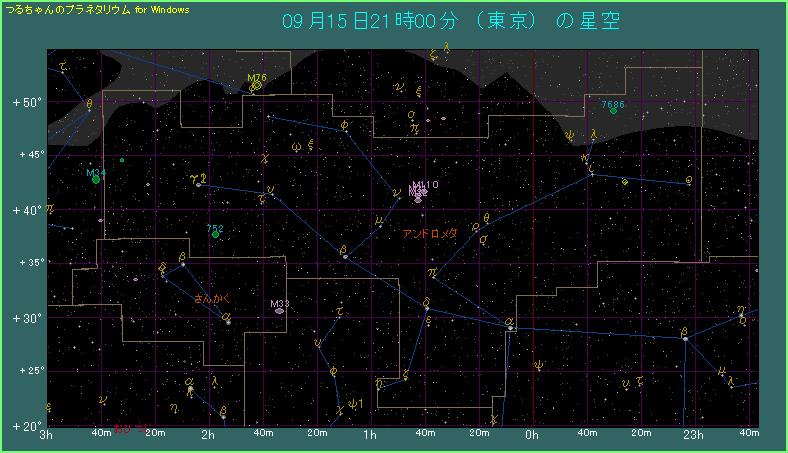Click the +20° declination label
The width and height of the screenshot is (788, 453).
(x=26, y=425)
